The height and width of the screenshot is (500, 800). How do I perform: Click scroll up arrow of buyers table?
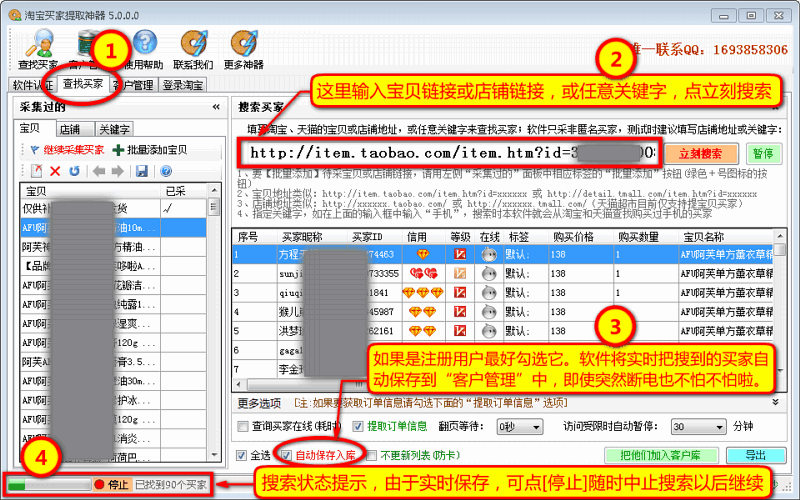click(780, 236)
